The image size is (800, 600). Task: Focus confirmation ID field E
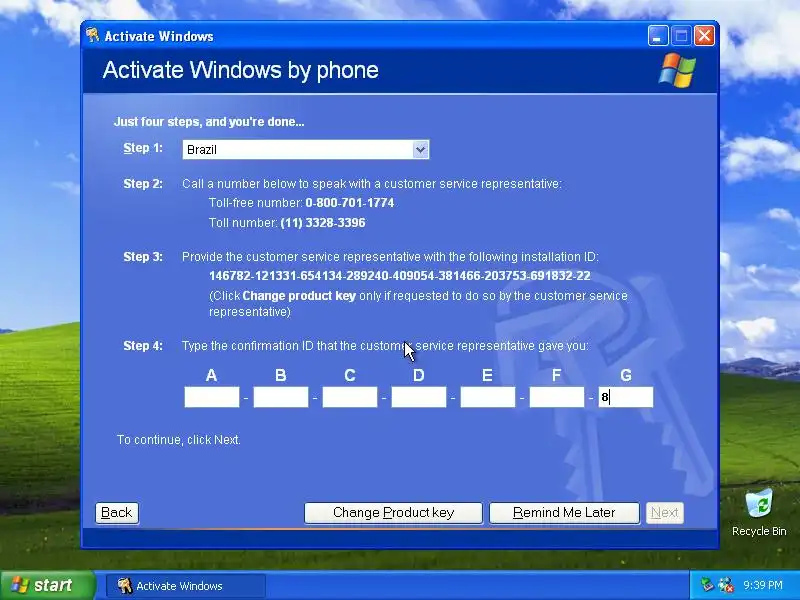coord(488,397)
